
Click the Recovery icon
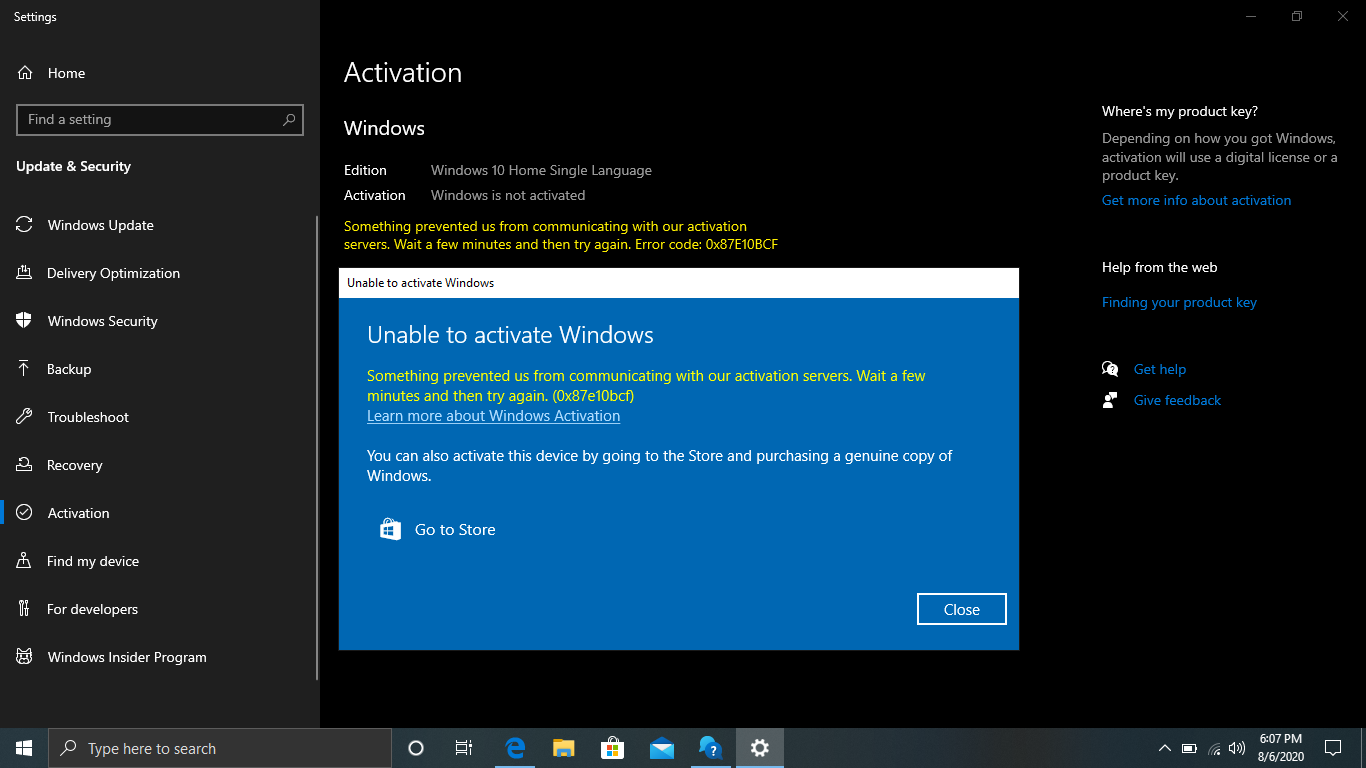pos(25,465)
